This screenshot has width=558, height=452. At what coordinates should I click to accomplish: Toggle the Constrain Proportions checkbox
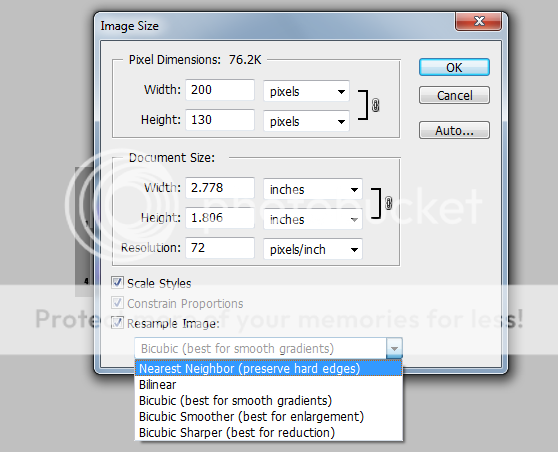click(x=117, y=303)
